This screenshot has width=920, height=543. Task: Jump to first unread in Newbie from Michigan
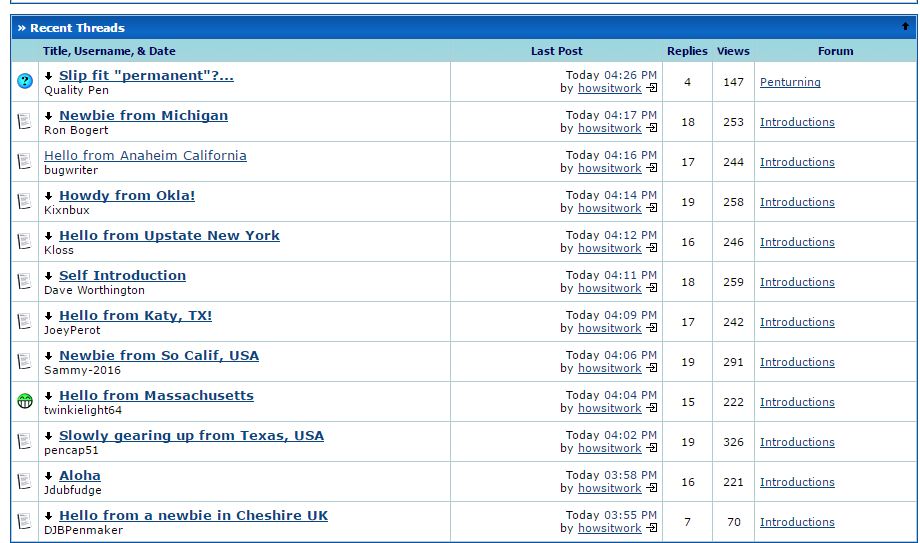tap(49, 116)
